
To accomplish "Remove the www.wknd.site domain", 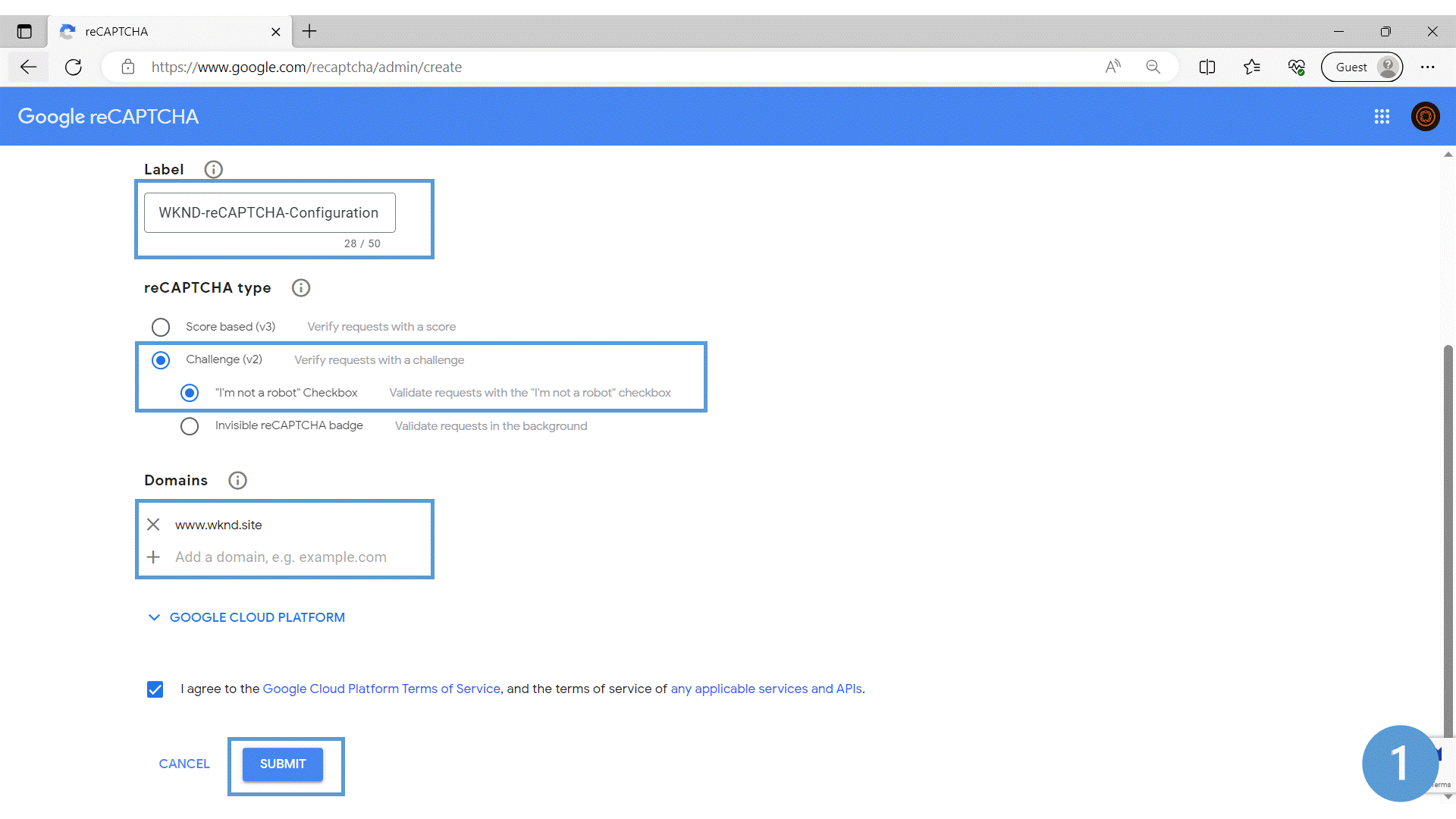I will point(154,524).
